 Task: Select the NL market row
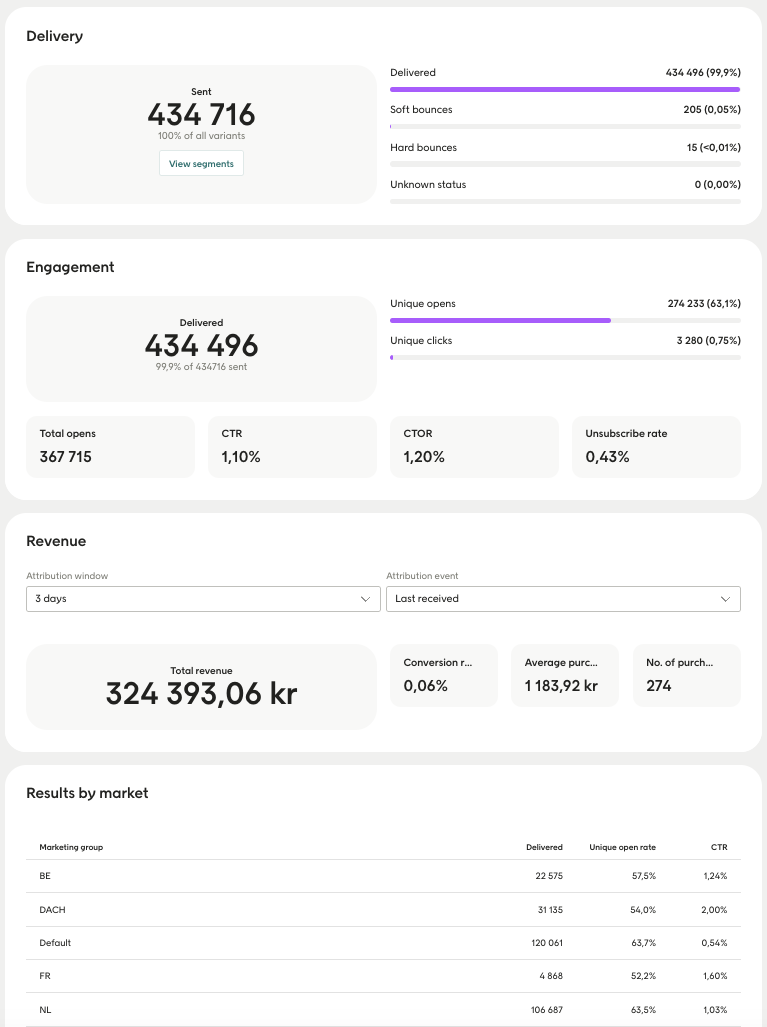coord(383,1010)
